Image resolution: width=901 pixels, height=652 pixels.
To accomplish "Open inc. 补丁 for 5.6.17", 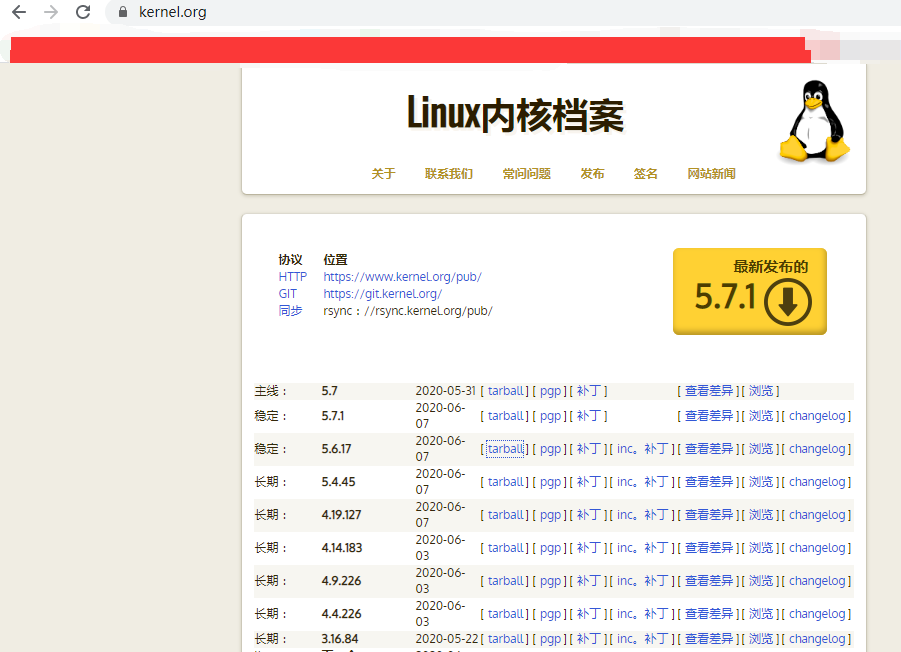I will coord(642,449).
